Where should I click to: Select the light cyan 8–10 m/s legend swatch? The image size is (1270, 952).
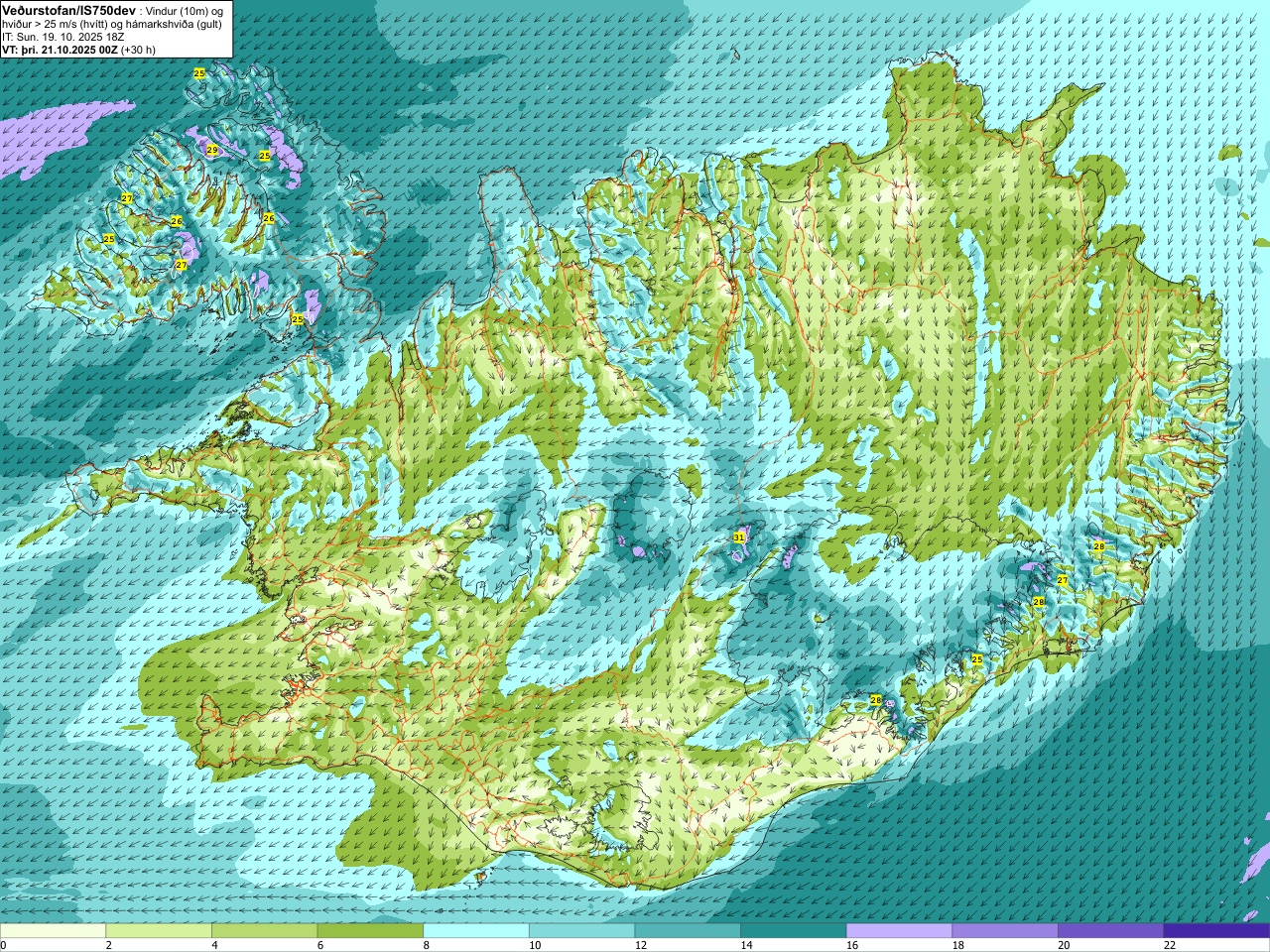[476, 931]
